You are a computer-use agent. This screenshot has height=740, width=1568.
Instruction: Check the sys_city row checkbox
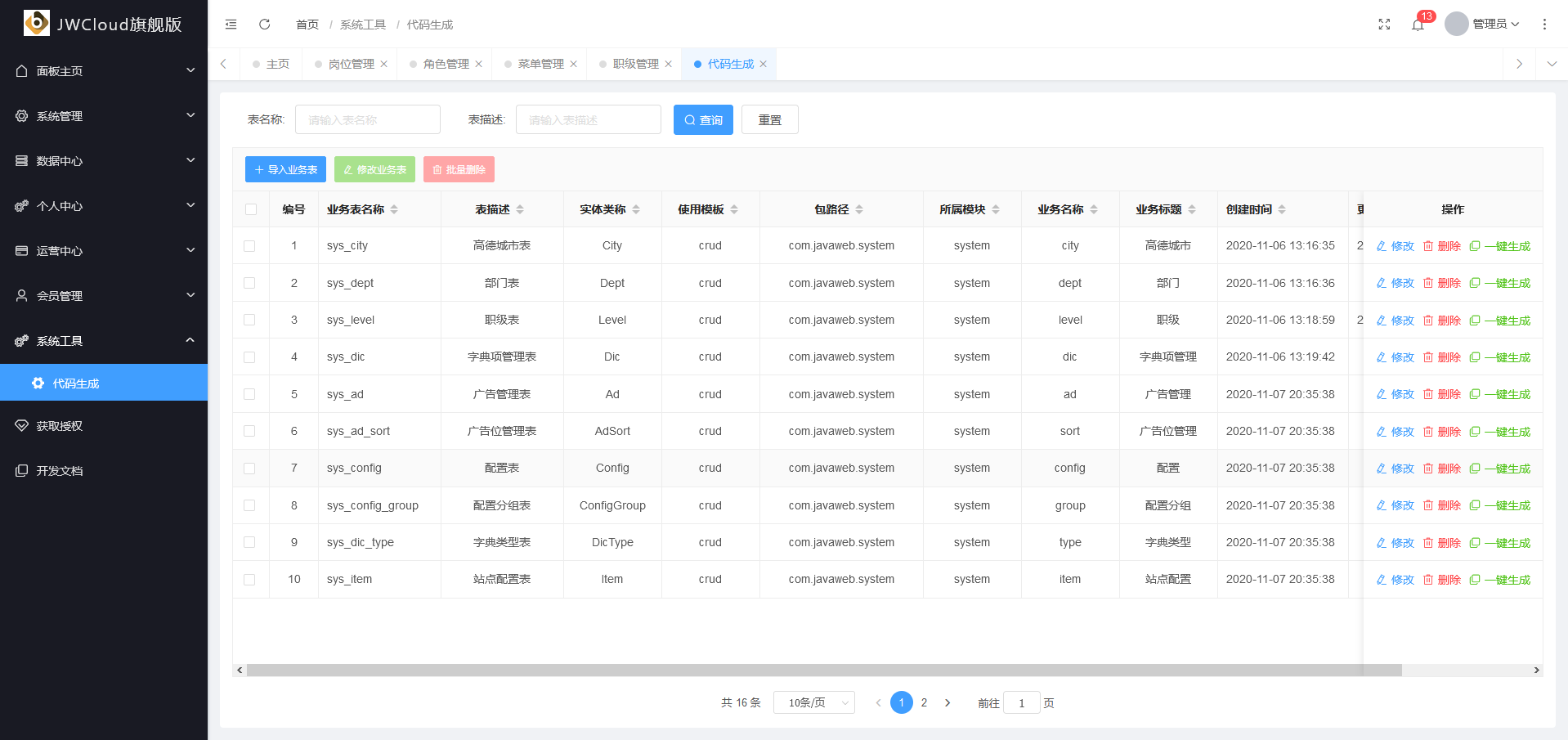(x=249, y=246)
